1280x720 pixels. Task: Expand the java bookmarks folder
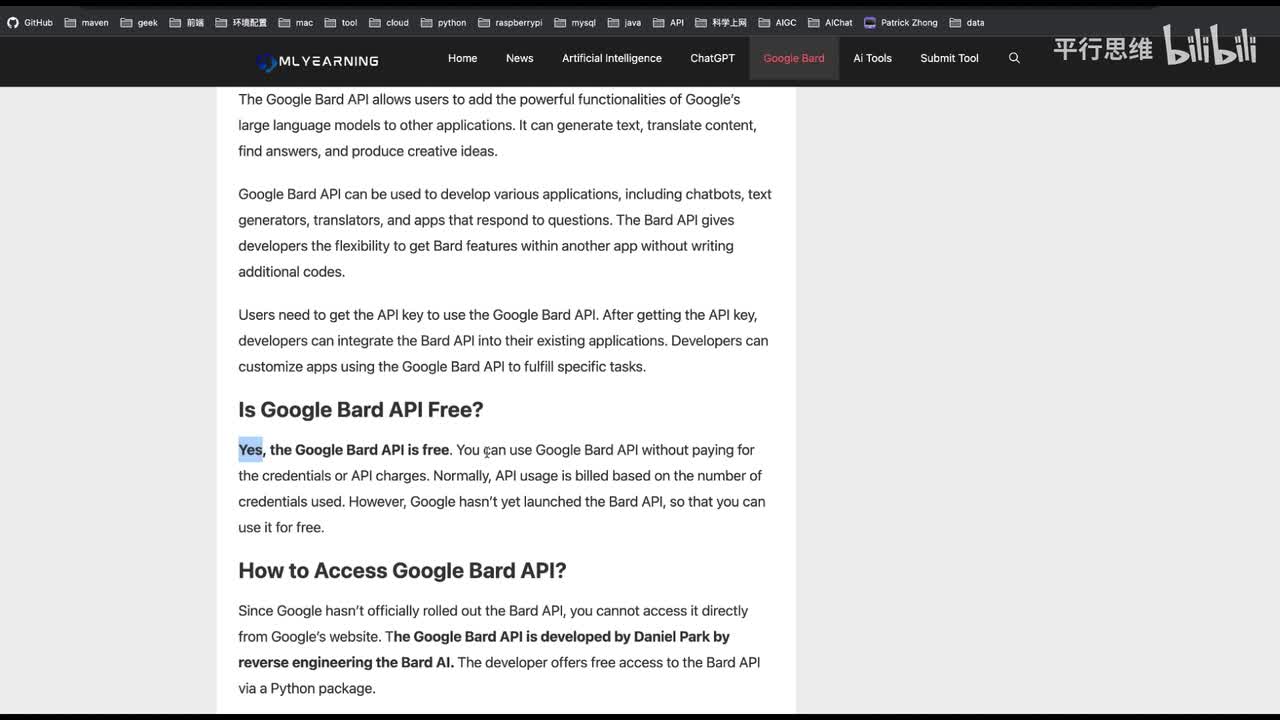pos(624,22)
